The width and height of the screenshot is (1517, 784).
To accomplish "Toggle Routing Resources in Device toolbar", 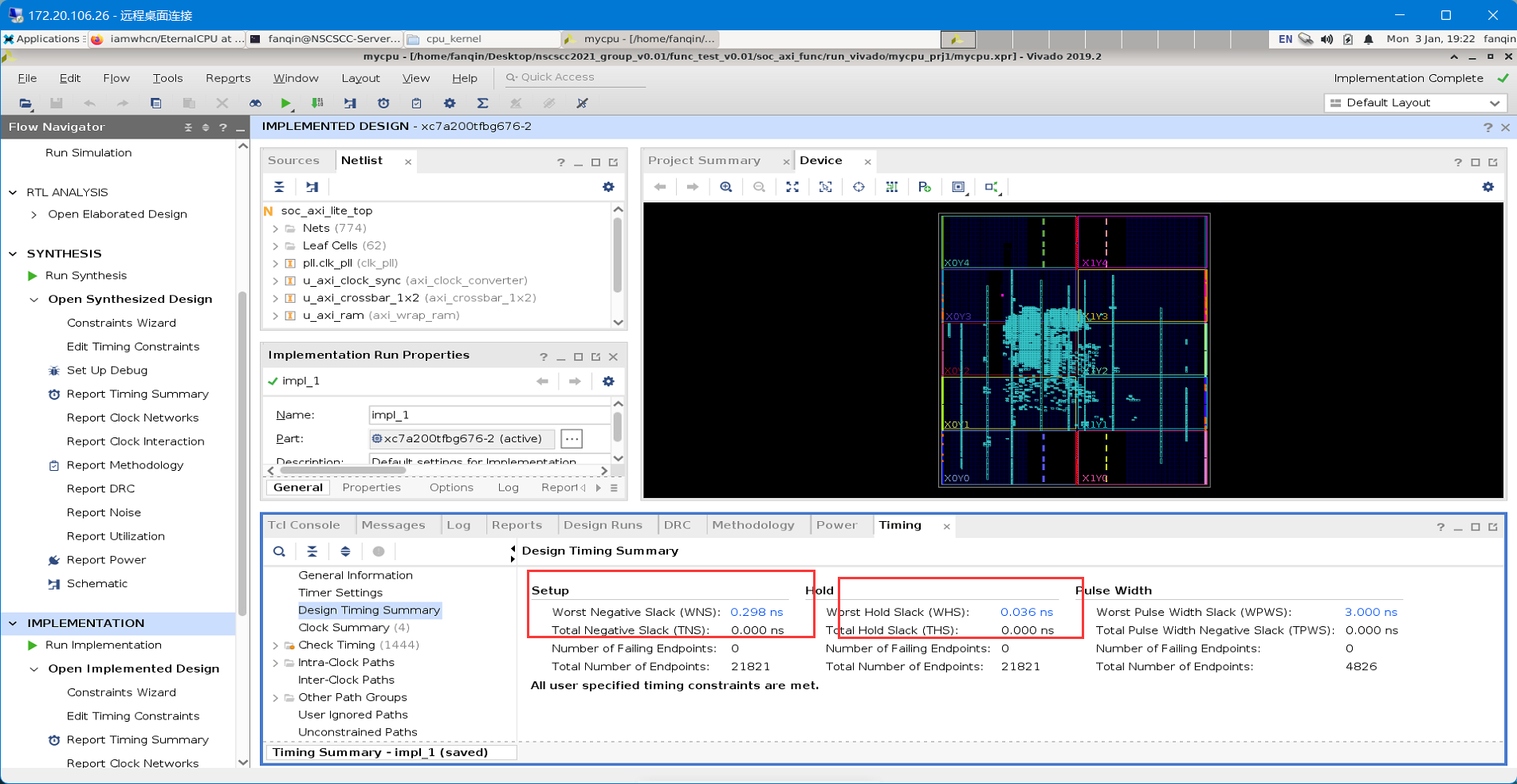I will (x=892, y=187).
